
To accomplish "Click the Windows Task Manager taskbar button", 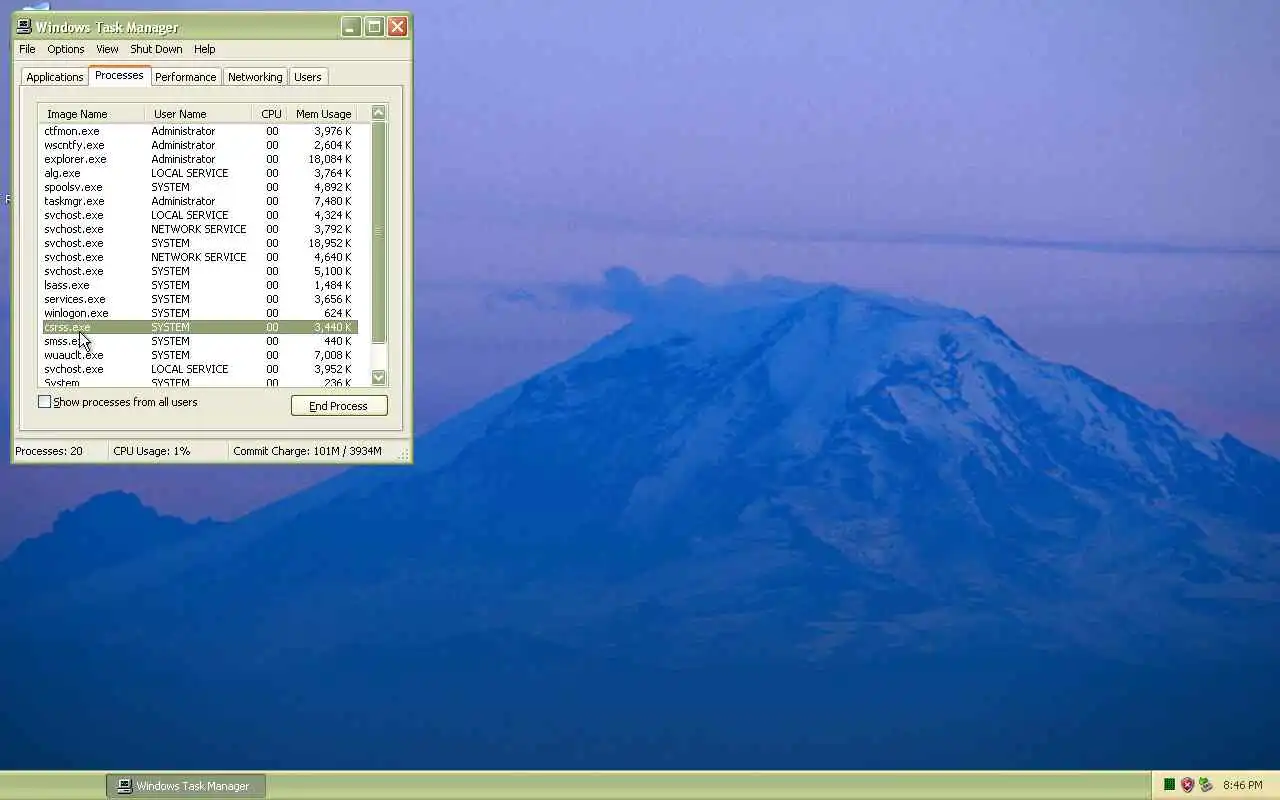I will tap(186, 786).
